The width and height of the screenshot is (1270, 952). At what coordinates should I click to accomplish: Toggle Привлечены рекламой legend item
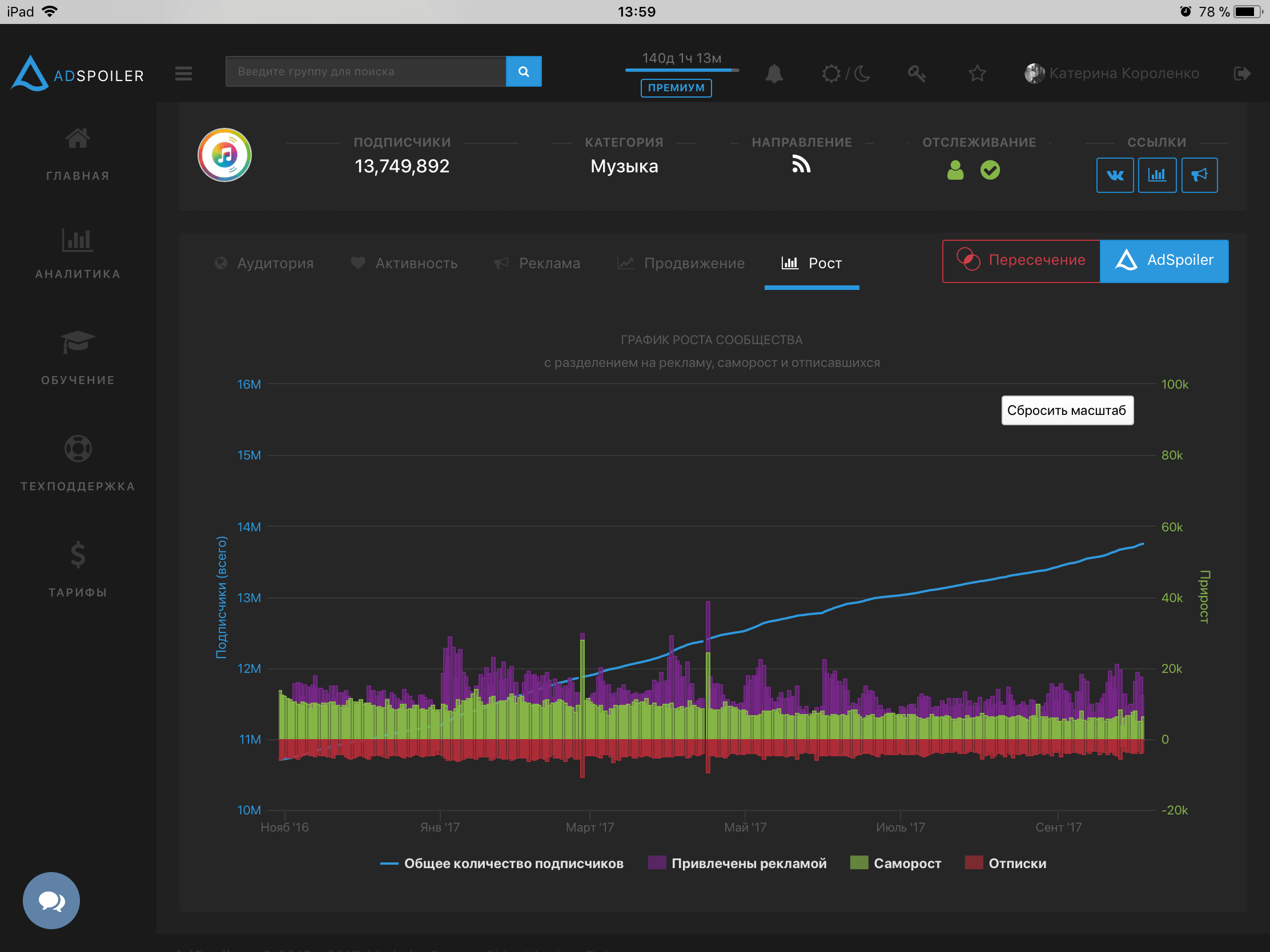point(737,863)
